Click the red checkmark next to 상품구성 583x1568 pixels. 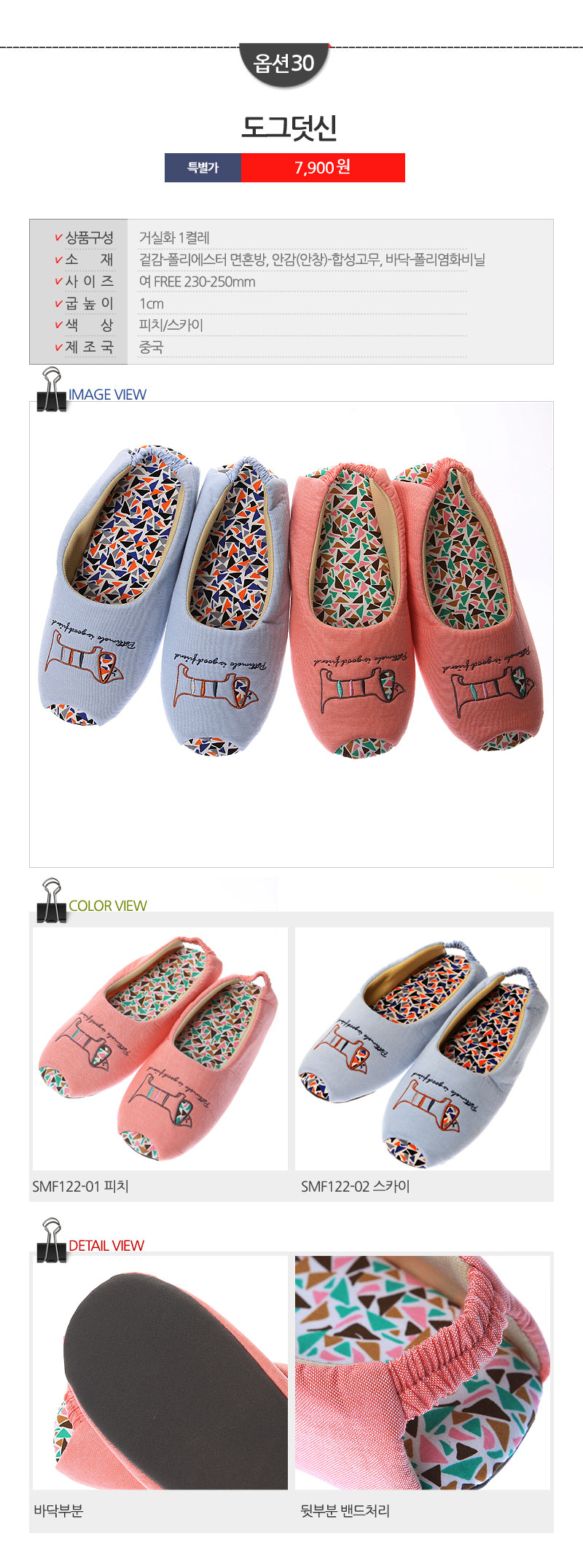[58, 238]
